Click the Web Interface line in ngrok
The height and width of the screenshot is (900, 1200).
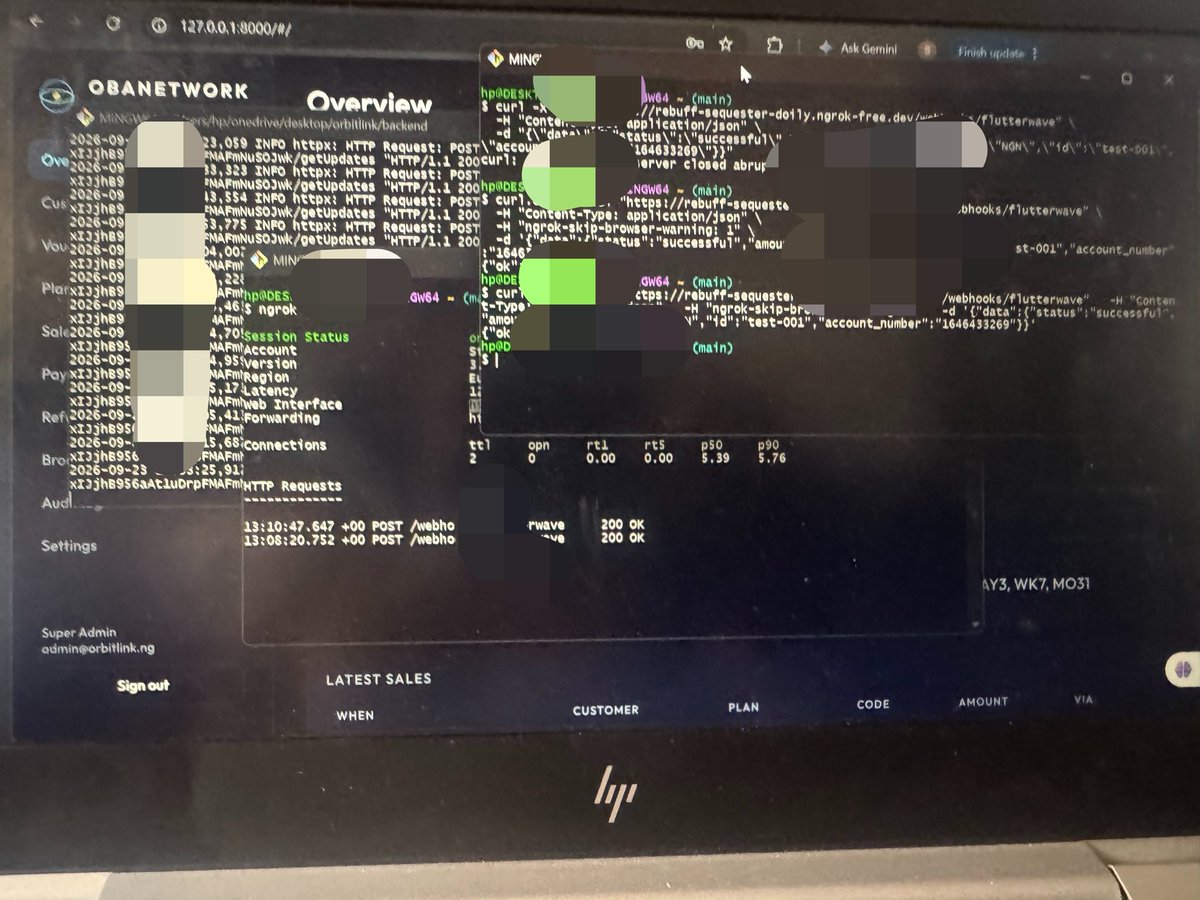293,405
